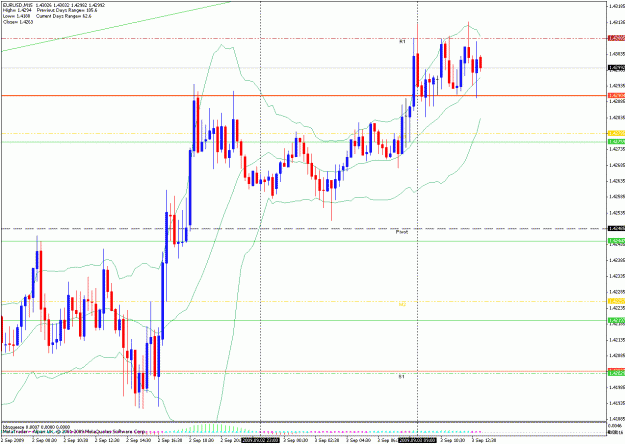625x444 pixels.
Task: Click the 3 Sep 02:30 time axis label
Action: pyautogui.click(x=326, y=440)
